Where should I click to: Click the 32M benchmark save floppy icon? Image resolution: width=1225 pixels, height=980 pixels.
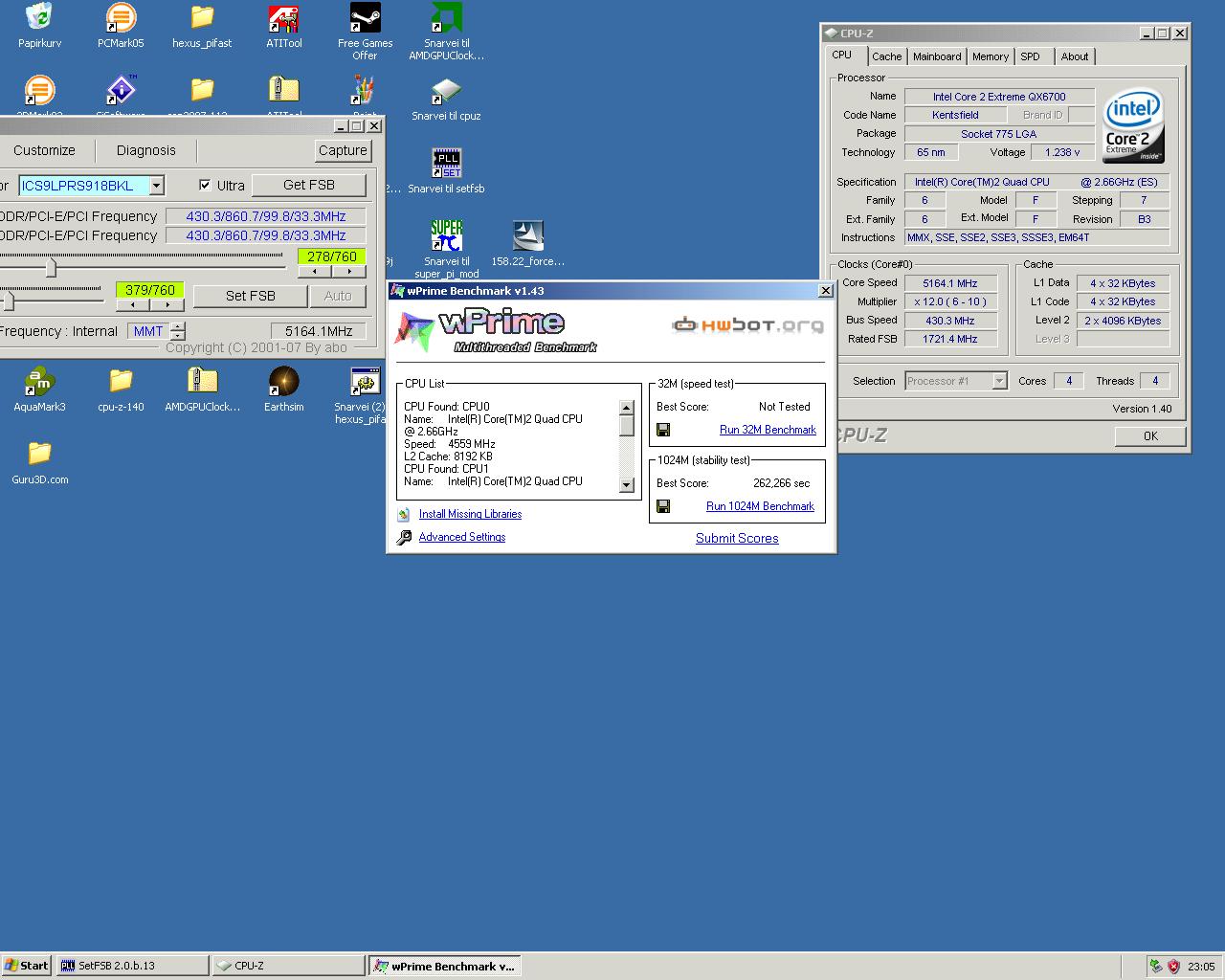click(663, 431)
